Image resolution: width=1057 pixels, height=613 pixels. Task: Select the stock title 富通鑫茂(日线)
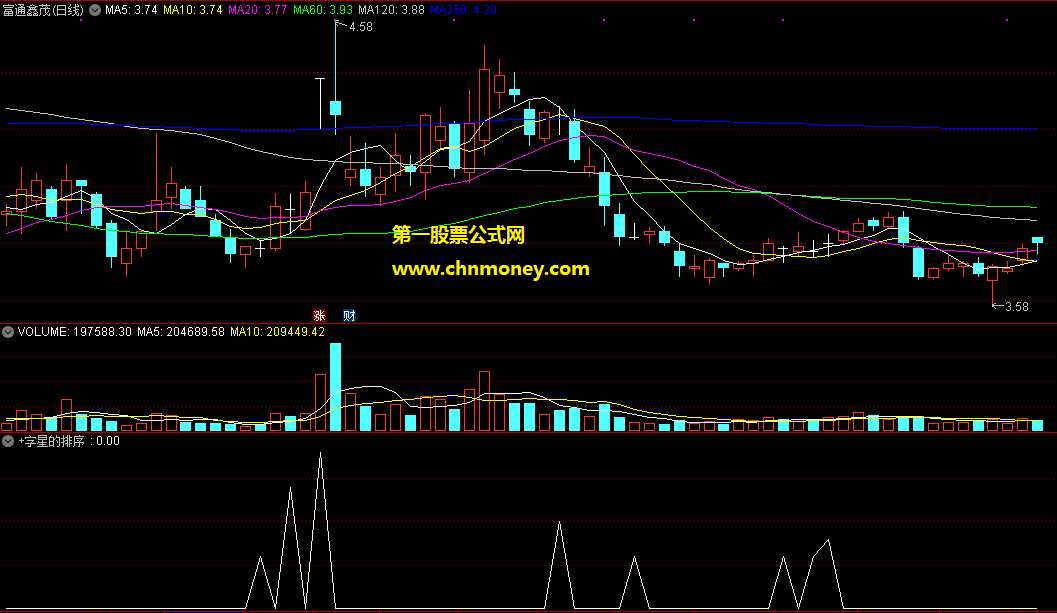44,10
